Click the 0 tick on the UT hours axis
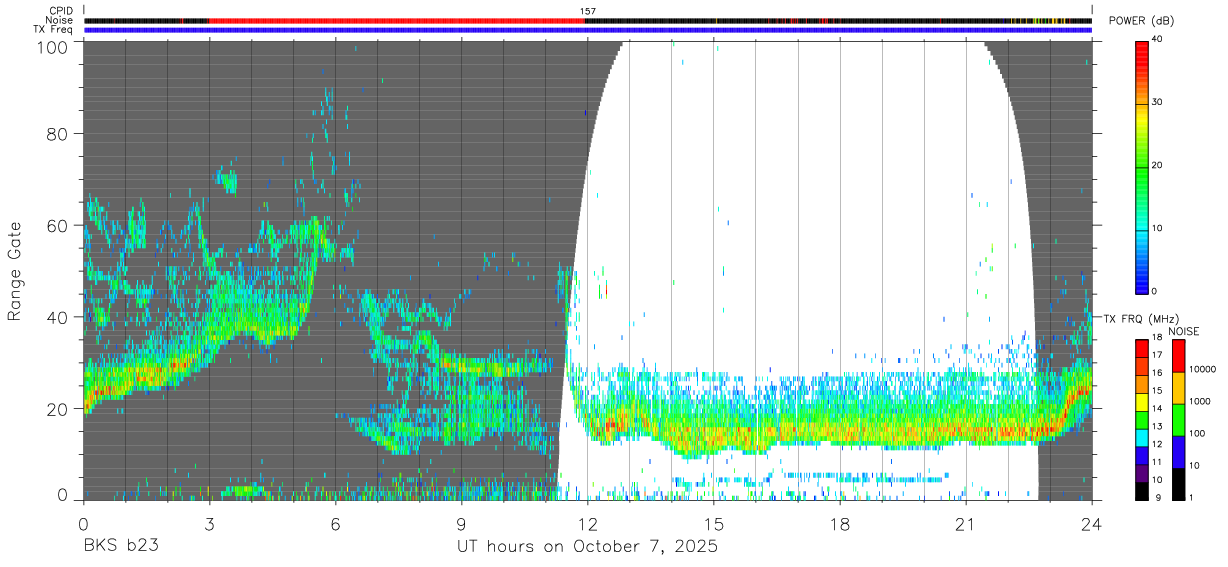The width and height of the screenshot is (1228, 567). tap(83, 524)
